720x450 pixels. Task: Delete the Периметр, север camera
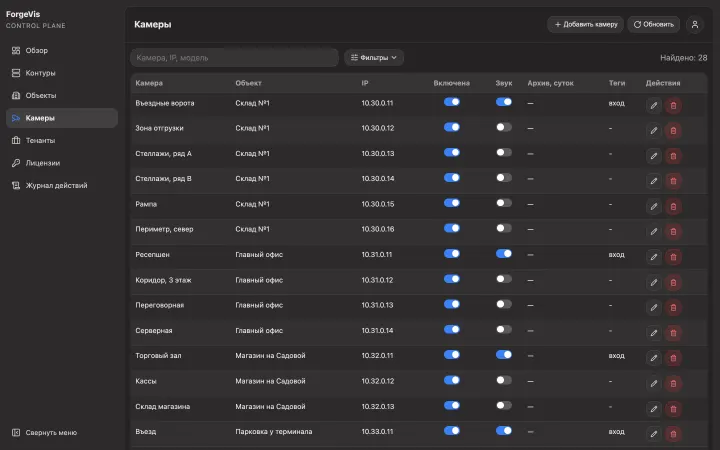673,232
